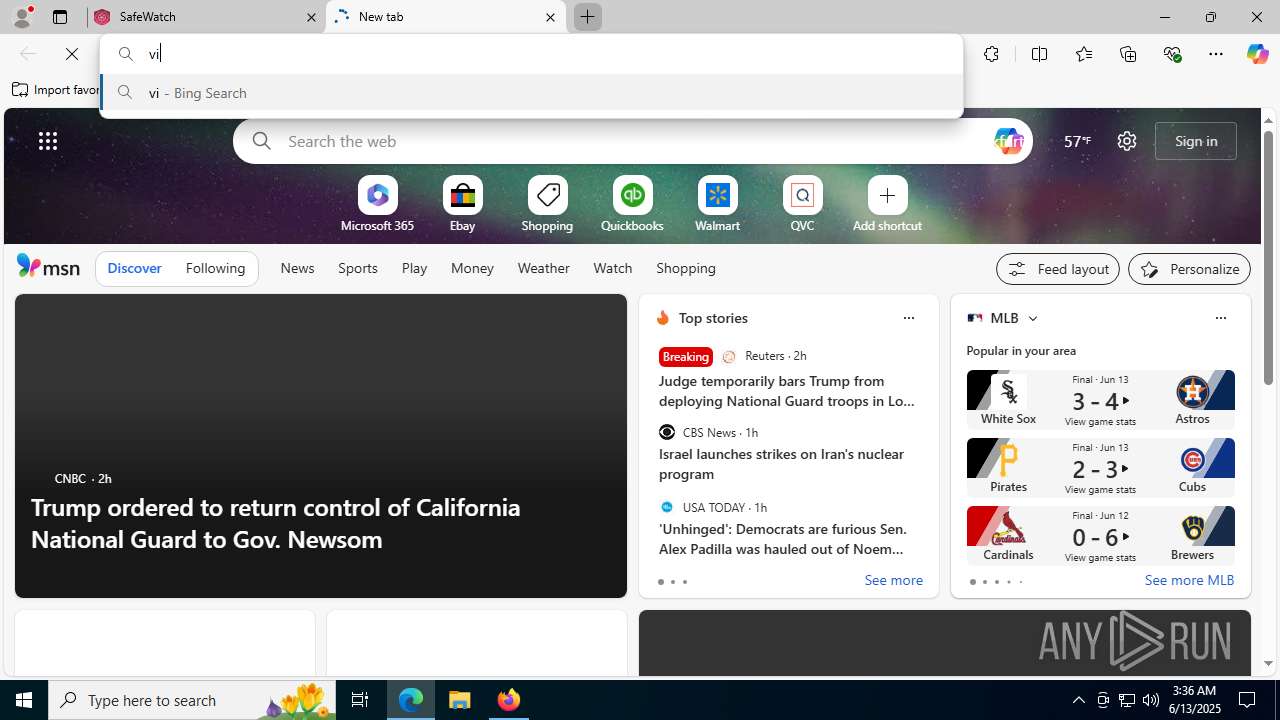Open the Windows Start menu
This screenshot has height=720, width=1280.
click(x=24, y=700)
